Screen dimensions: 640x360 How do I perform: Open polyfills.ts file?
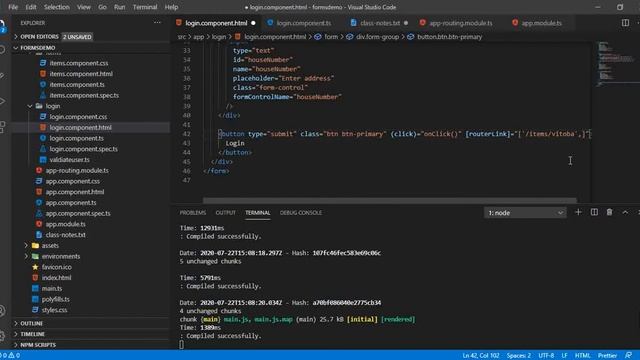56,299
